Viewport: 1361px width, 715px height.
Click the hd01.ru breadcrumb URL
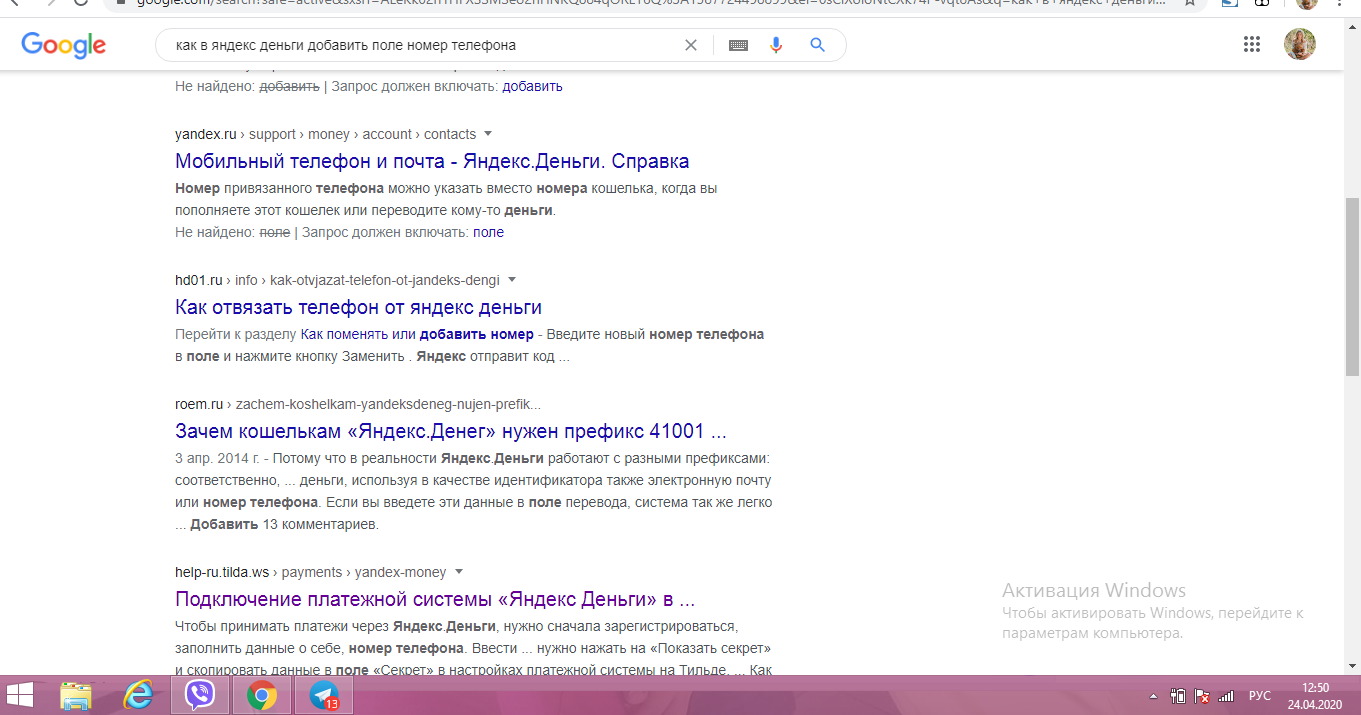tap(337, 280)
